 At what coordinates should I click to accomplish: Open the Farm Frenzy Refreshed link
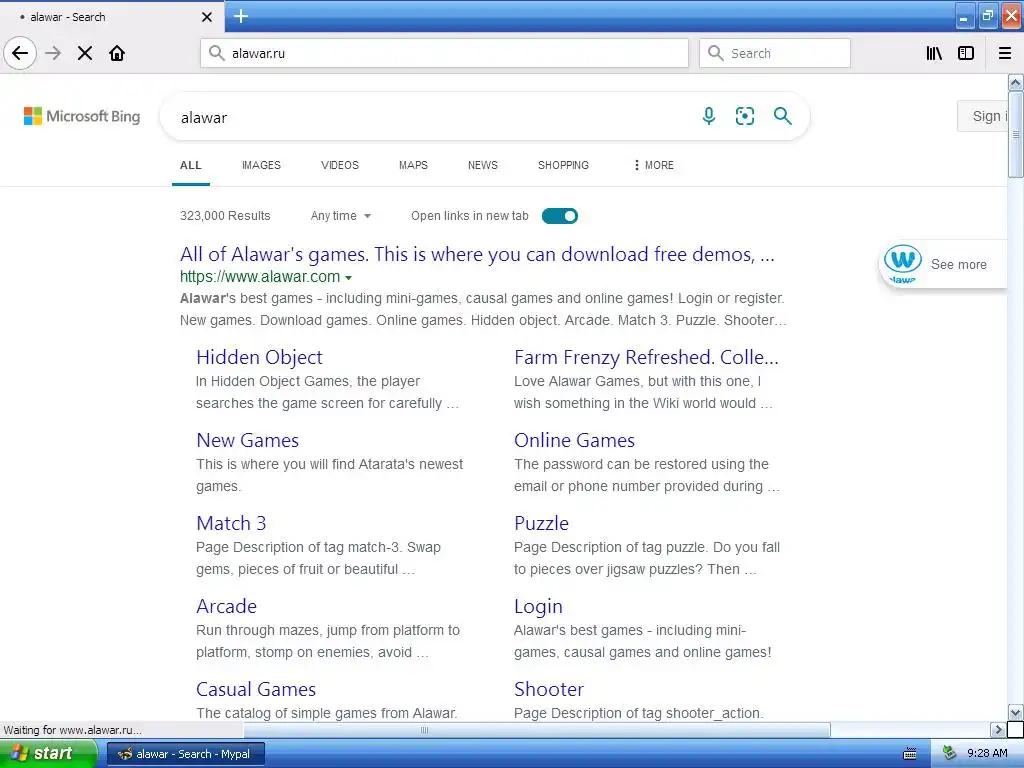tap(647, 357)
